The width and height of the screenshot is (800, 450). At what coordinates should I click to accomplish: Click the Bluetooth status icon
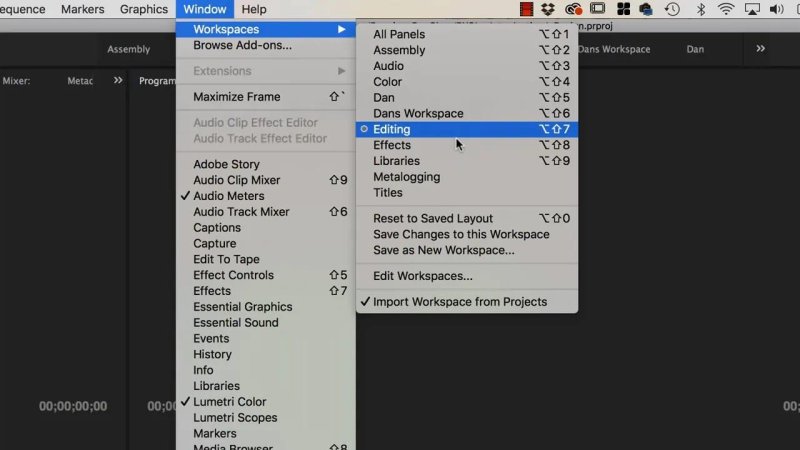[701, 9]
